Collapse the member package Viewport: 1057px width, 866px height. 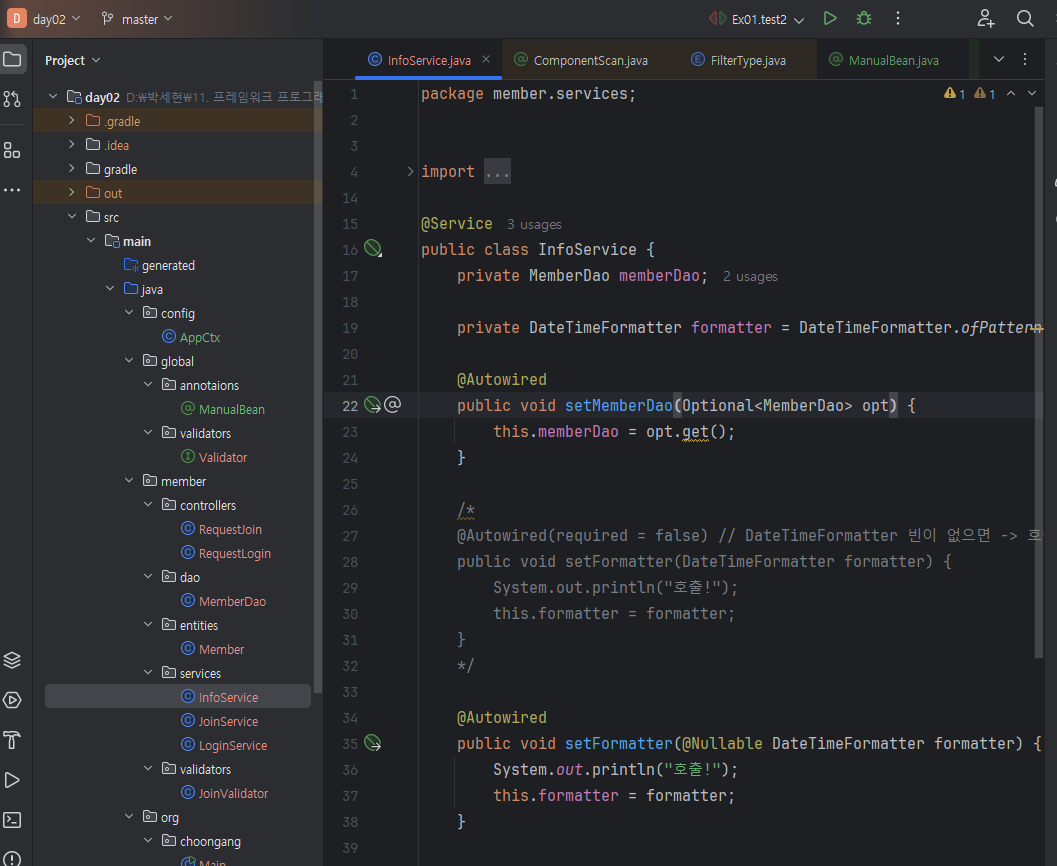tap(129, 481)
